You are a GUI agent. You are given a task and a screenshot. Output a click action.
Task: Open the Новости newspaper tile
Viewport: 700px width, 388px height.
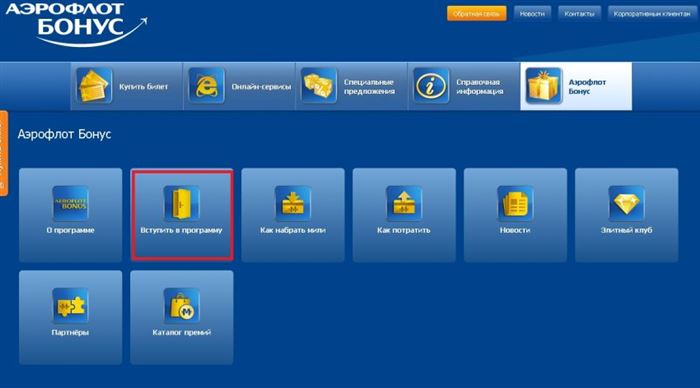(515, 215)
